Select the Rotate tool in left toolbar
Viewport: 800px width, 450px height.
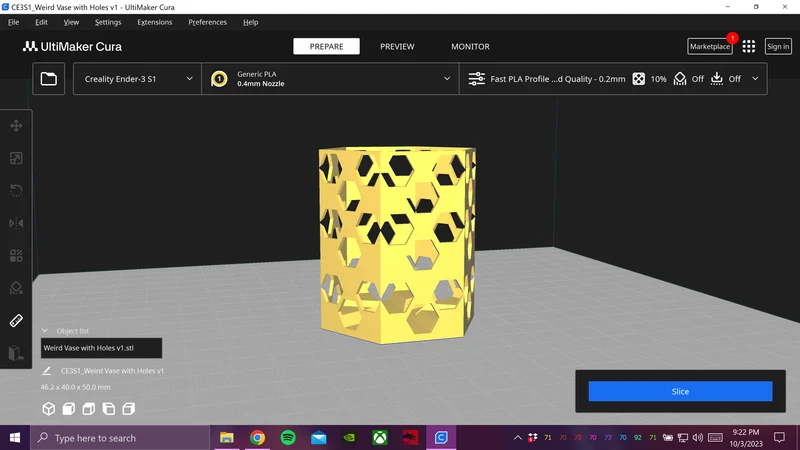[16, 190]
